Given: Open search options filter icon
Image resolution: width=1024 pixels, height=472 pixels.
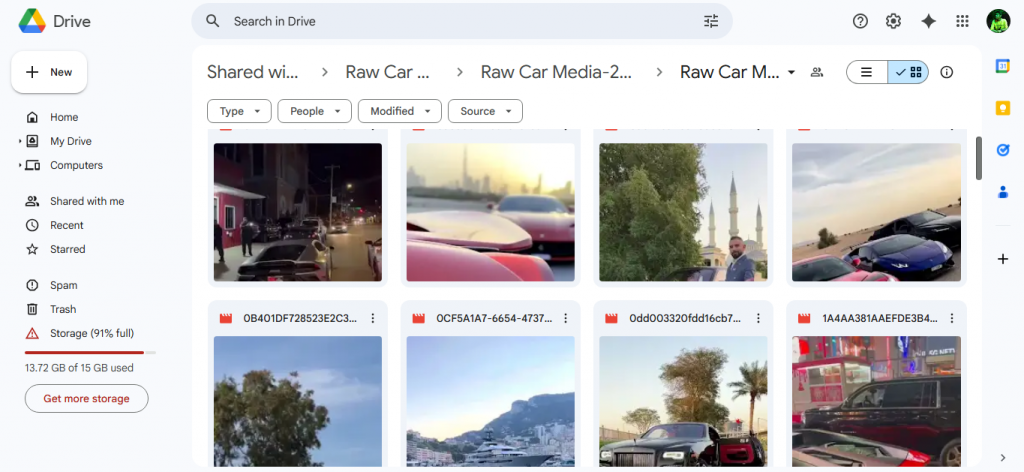Looking at the screenshot, I should (x=711, y=21).
